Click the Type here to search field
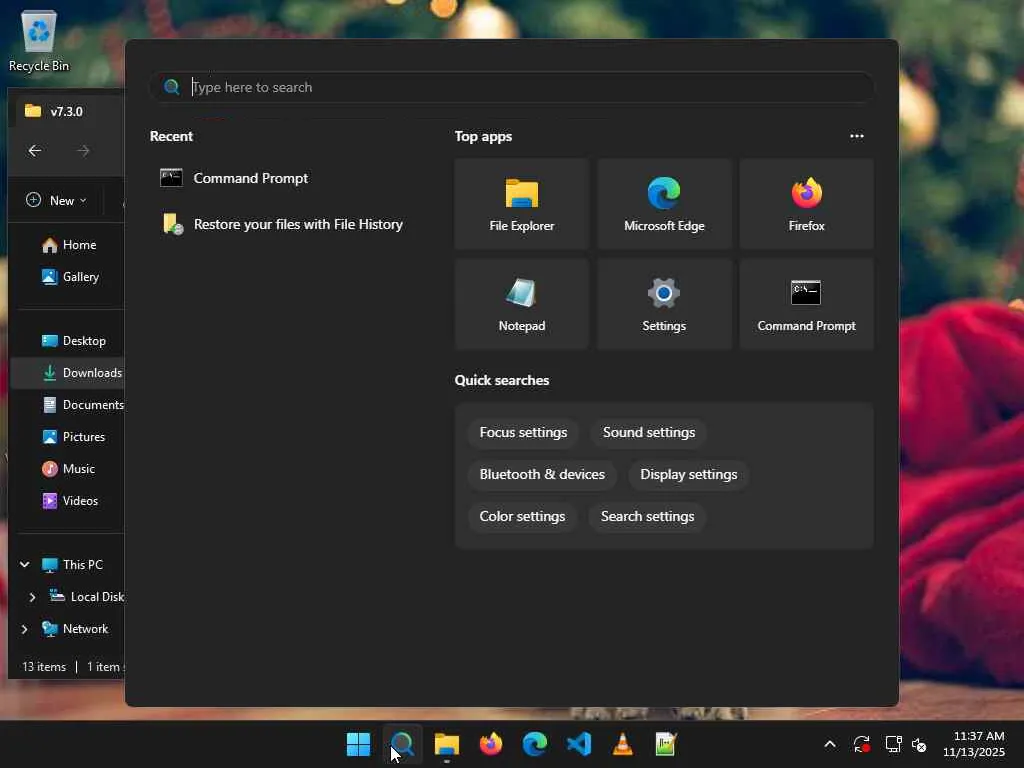 (x=511, y=87)
